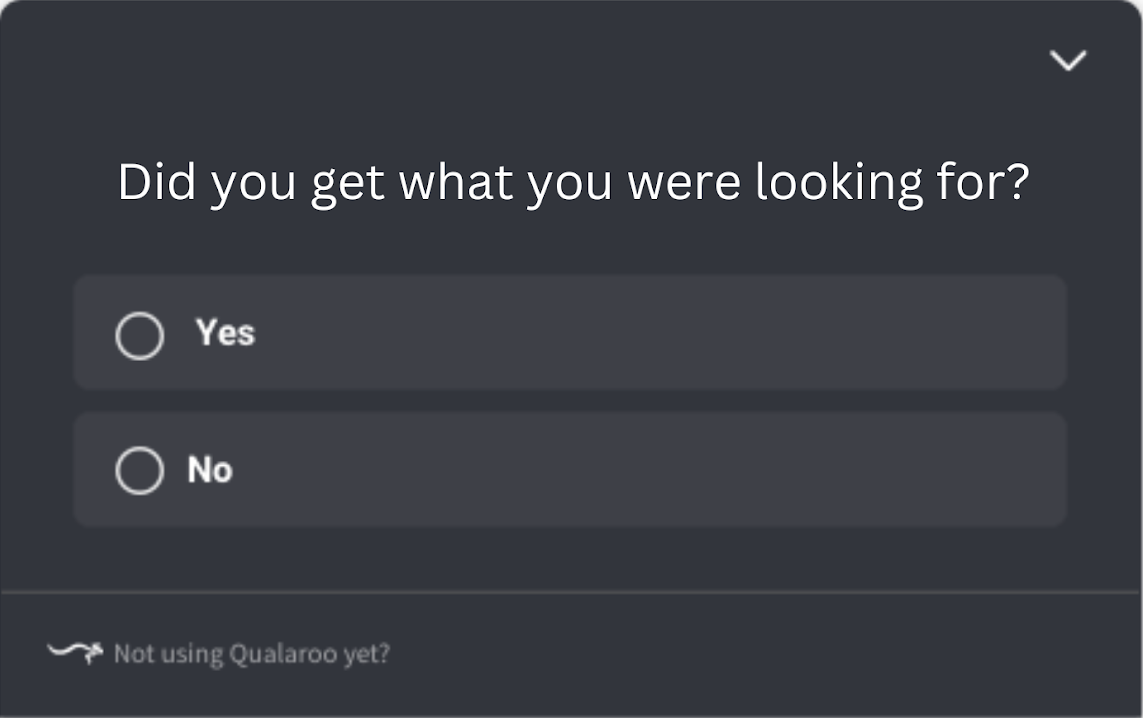Click the center of the No option row
This screenshot has width=1143, height=718.
[570, 470]
